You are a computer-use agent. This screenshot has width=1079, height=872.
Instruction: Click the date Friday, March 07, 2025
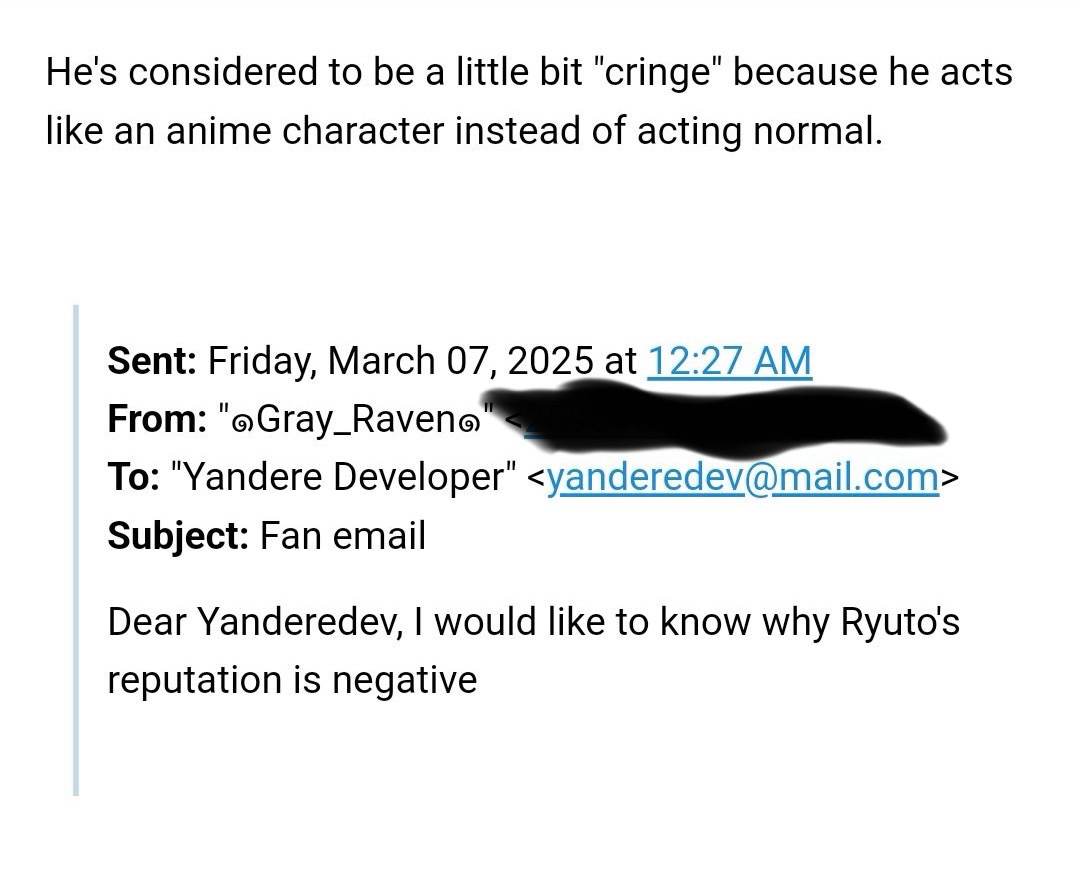coord(400,361)
